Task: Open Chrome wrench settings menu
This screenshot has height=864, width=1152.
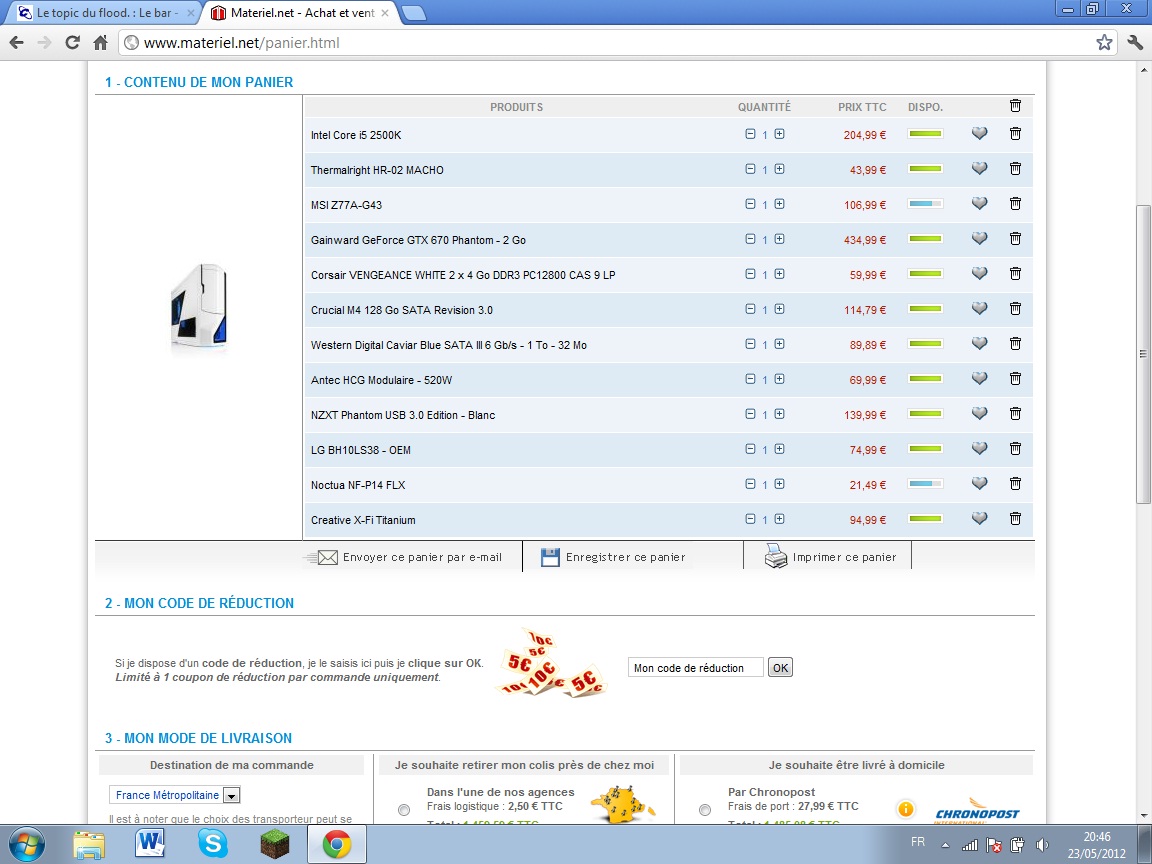Action: pos(1135,42)
